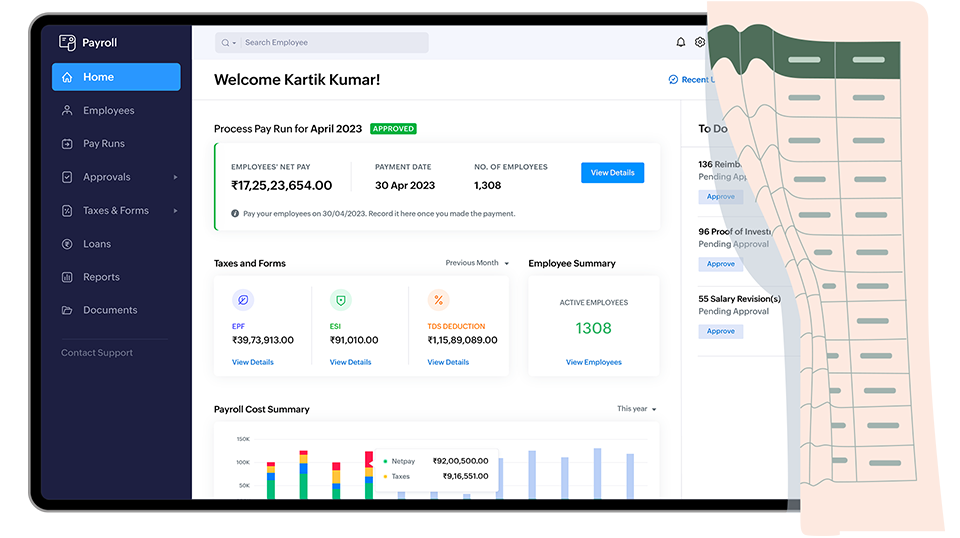The width and height of the screenshot is (960, 538).
Task: Open the This year dropdown
Action: point(637,409)
